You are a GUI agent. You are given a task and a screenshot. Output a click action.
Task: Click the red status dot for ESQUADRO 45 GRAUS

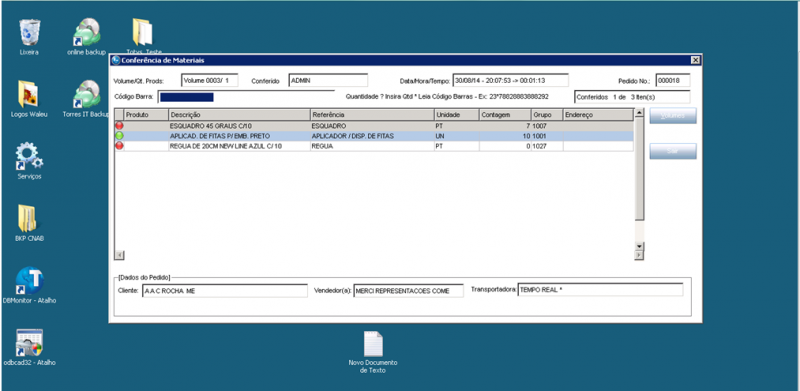(x=119, y=126)
